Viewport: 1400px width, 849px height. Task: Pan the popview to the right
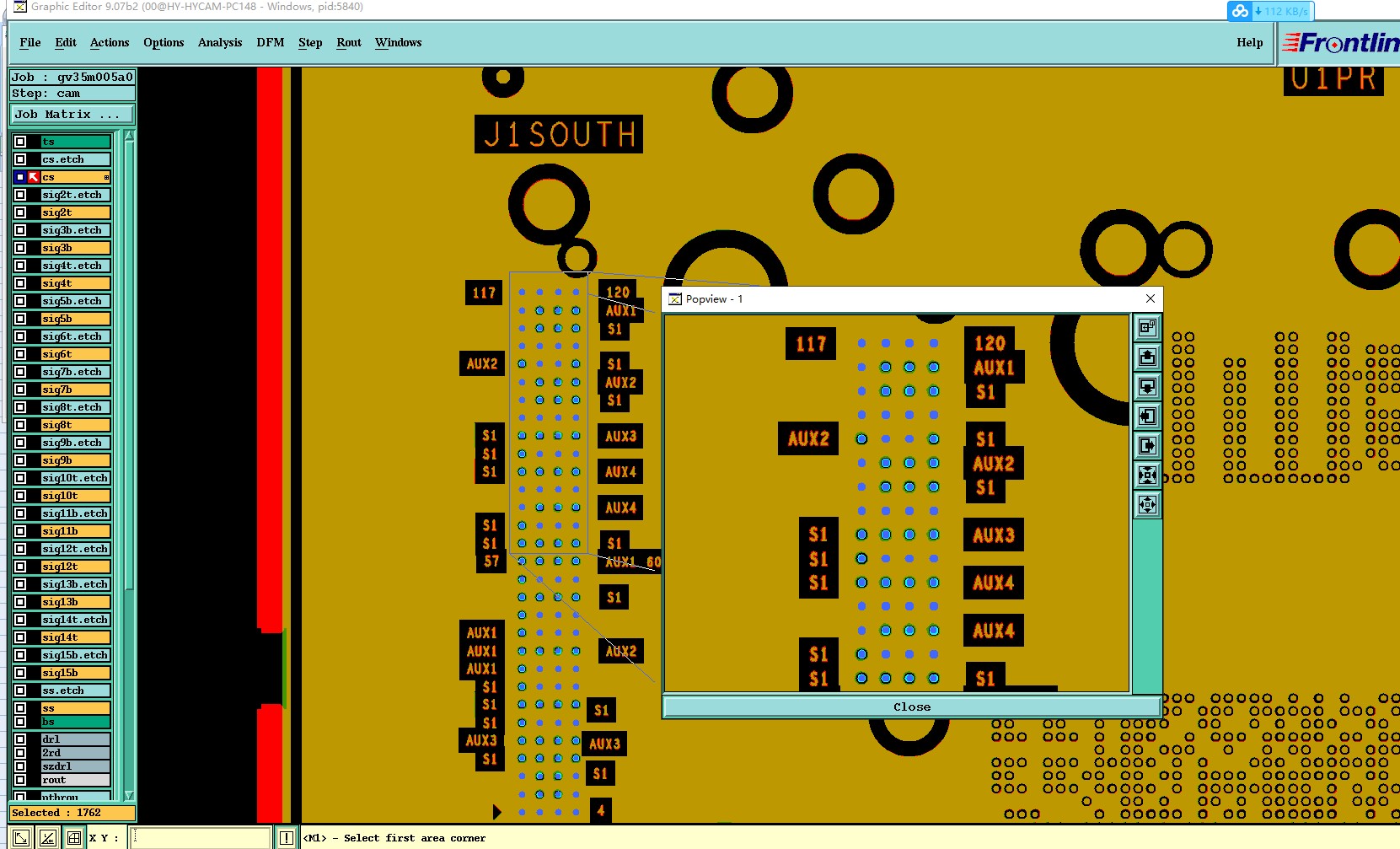tap(1147, 446)
